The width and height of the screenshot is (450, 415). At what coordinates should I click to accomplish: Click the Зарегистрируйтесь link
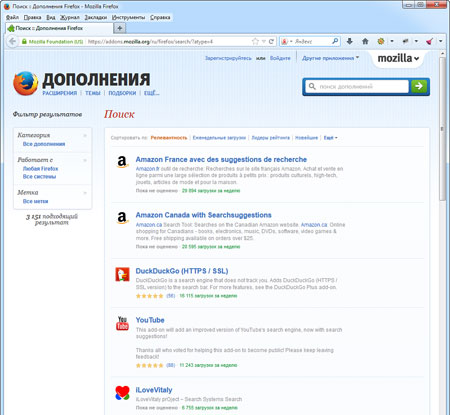pos(228,58)
